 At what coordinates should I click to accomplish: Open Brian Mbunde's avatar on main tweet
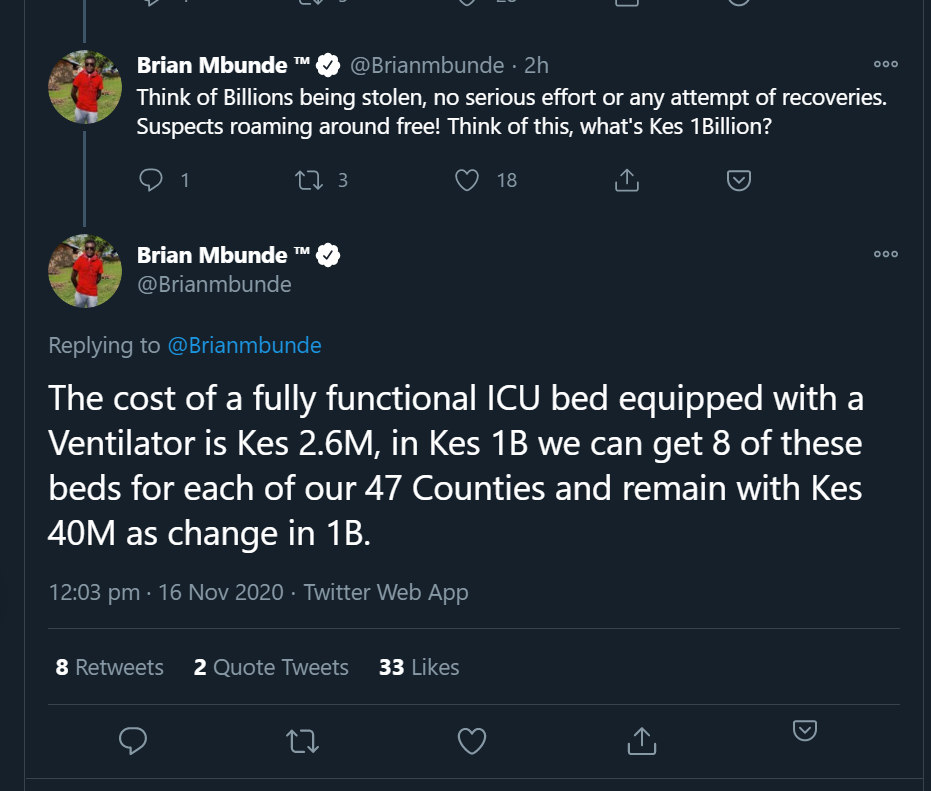pyautogui.click(x=85, y=270)
